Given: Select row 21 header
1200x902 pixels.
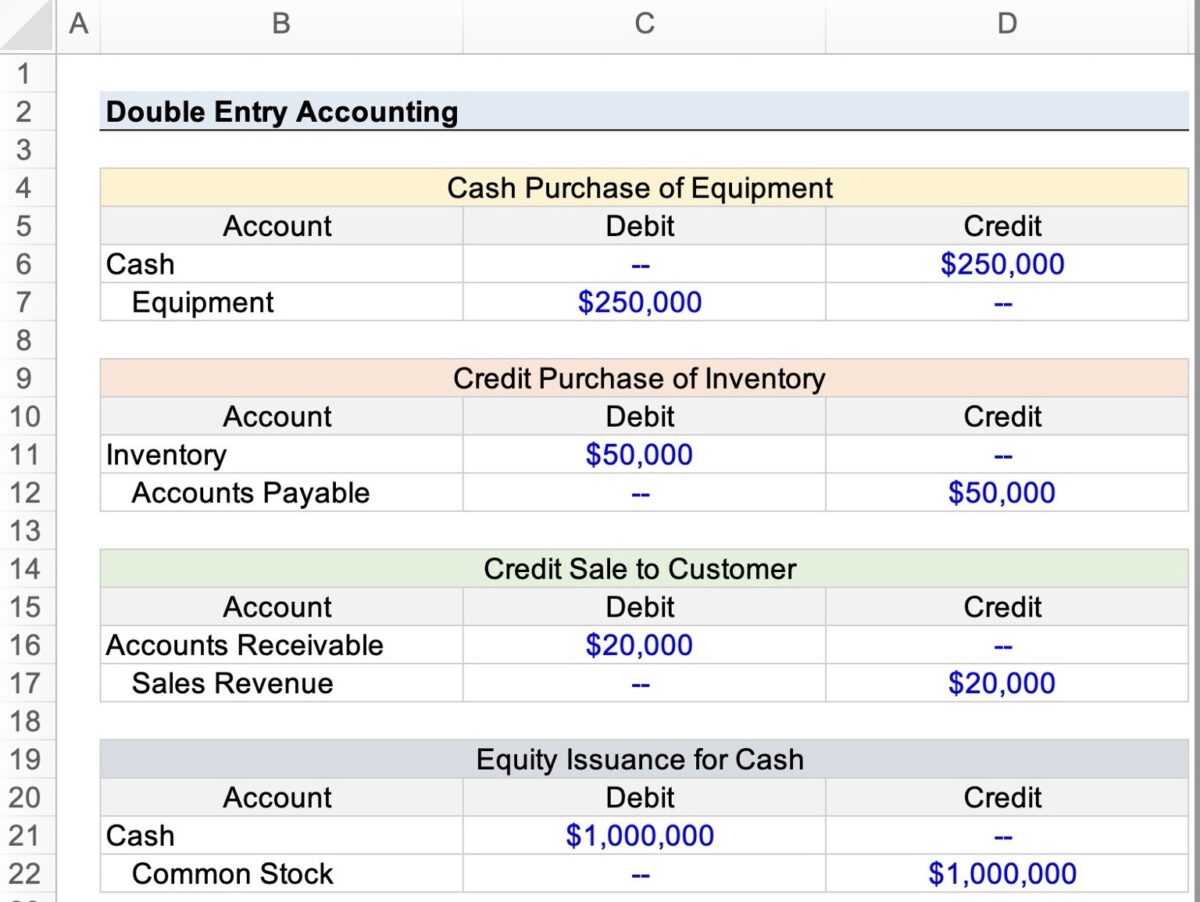Looking at the screenshot, I should tap(25, 836).
